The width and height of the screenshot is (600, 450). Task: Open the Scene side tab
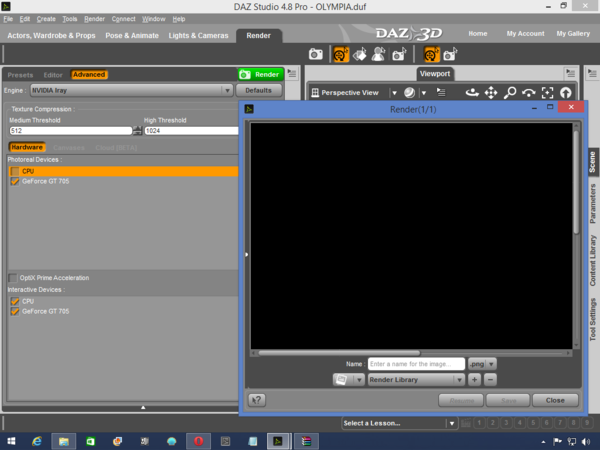coord(592,162)
